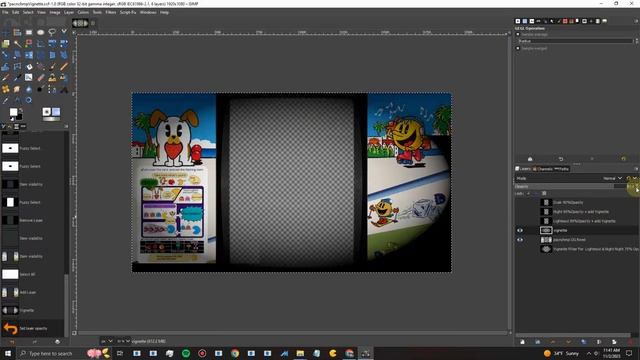This screenshot has width=640, height=360.
Task: Click the foreground color swatch
Action: [13, 112]
